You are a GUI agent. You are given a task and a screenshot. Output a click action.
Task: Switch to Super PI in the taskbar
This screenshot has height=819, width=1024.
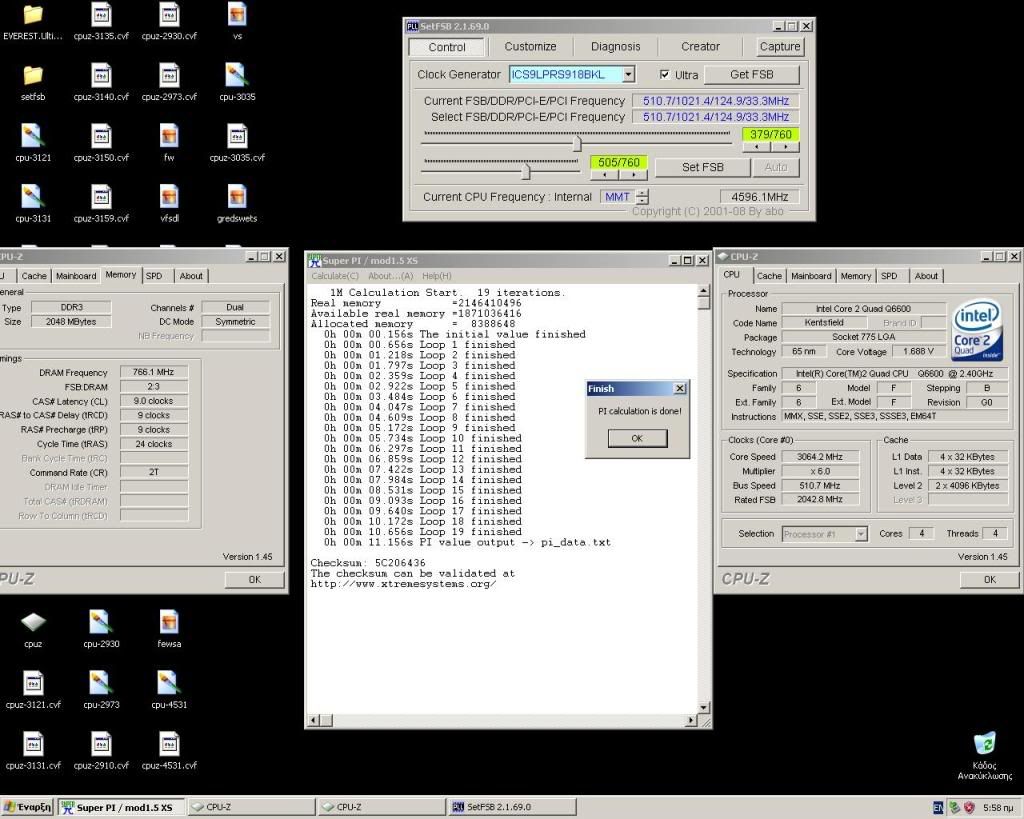121,807
